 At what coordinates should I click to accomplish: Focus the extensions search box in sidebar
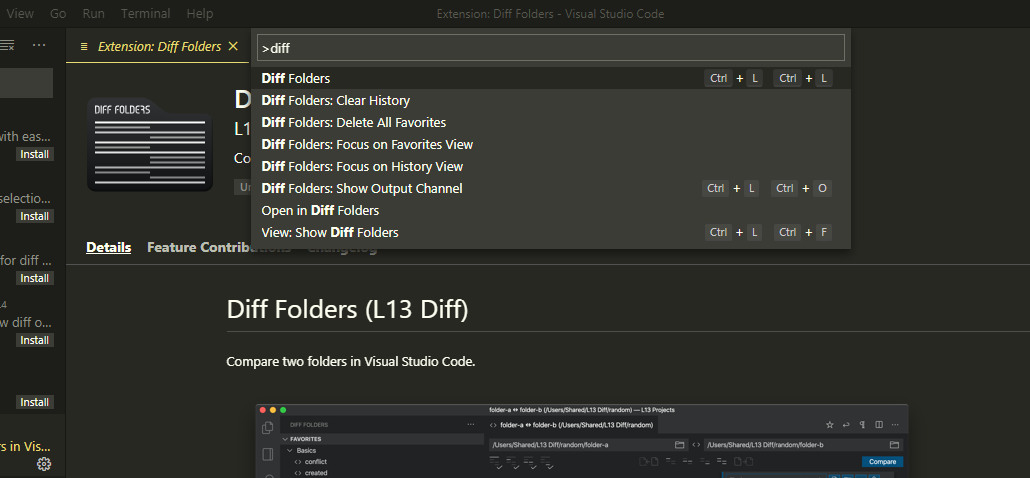tap(26, 83)
